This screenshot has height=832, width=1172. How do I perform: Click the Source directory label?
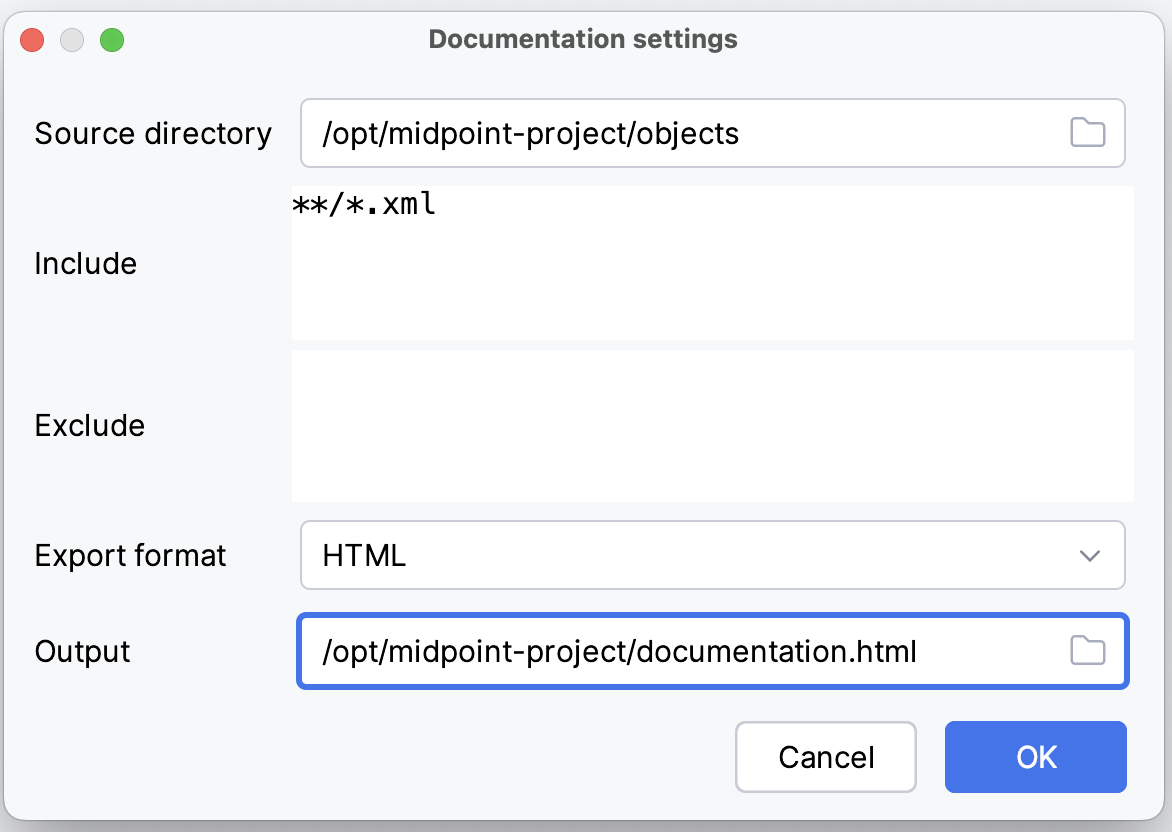click(x=153, y=133)
